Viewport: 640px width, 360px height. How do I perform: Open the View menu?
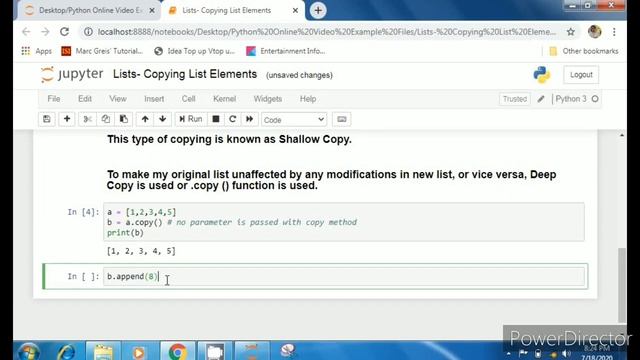click(118, 99)
